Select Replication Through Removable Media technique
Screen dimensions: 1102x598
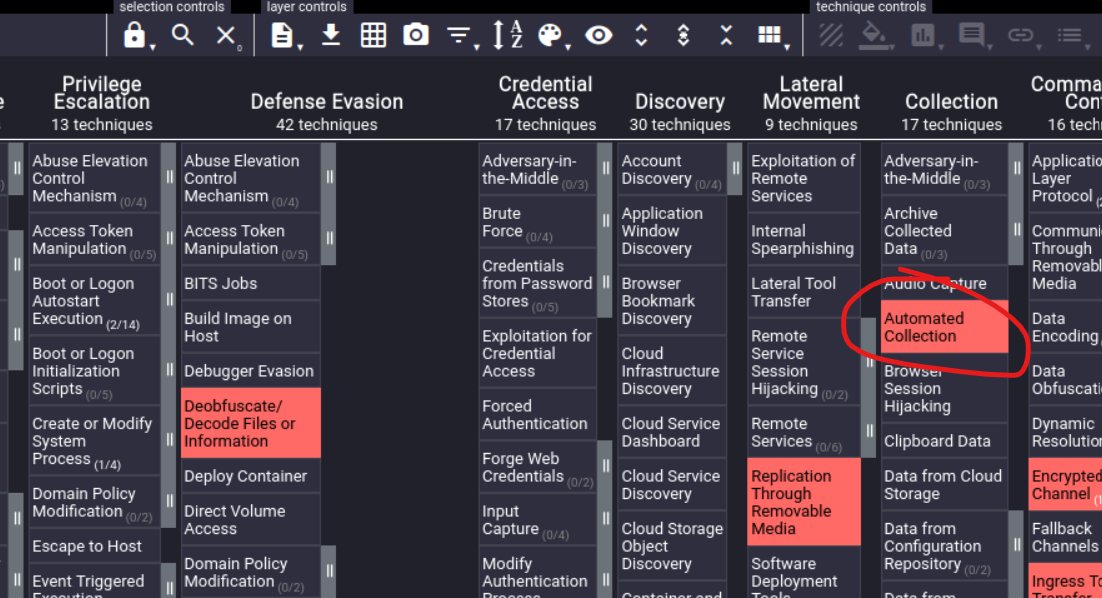click(x=804, y=502)
